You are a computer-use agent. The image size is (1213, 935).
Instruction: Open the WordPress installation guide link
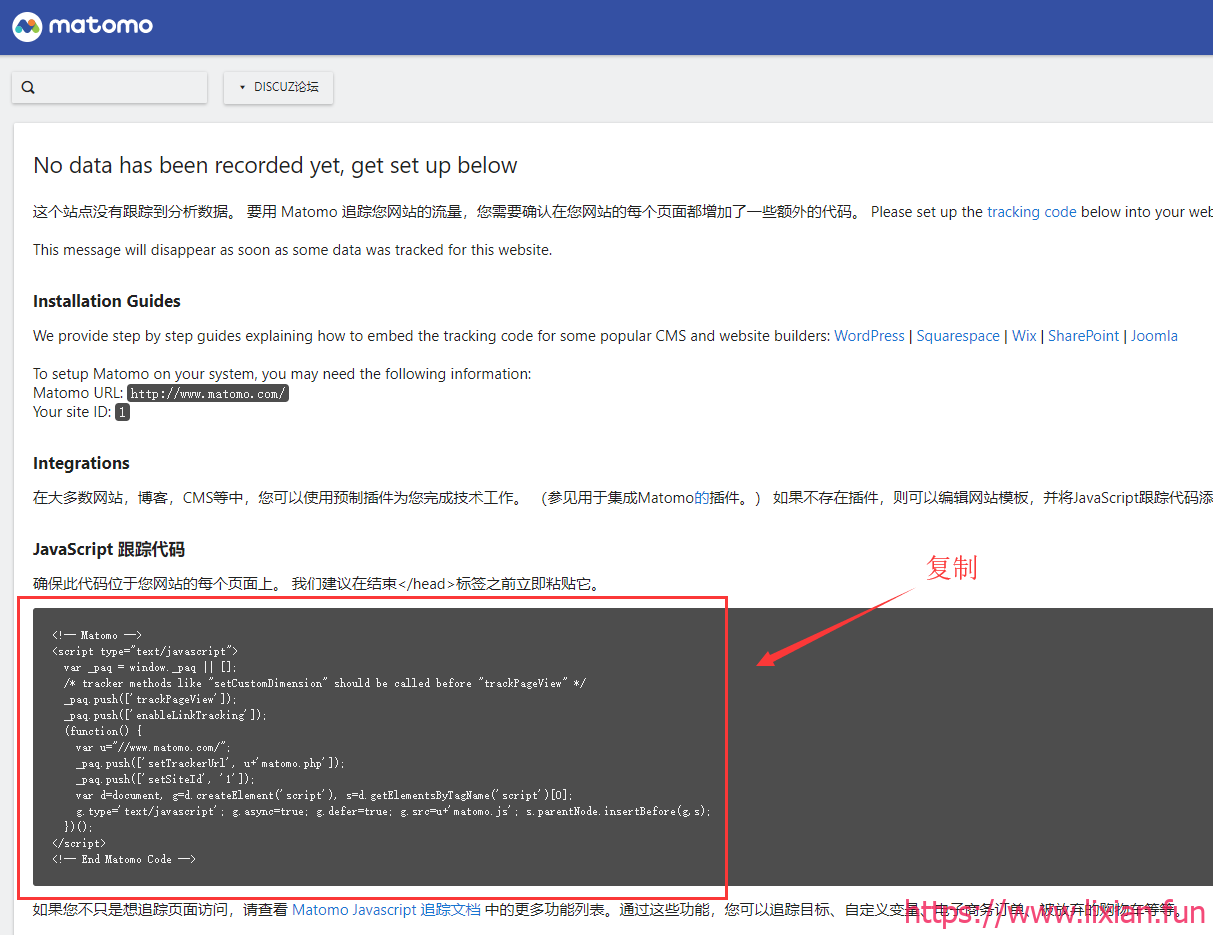869,336
